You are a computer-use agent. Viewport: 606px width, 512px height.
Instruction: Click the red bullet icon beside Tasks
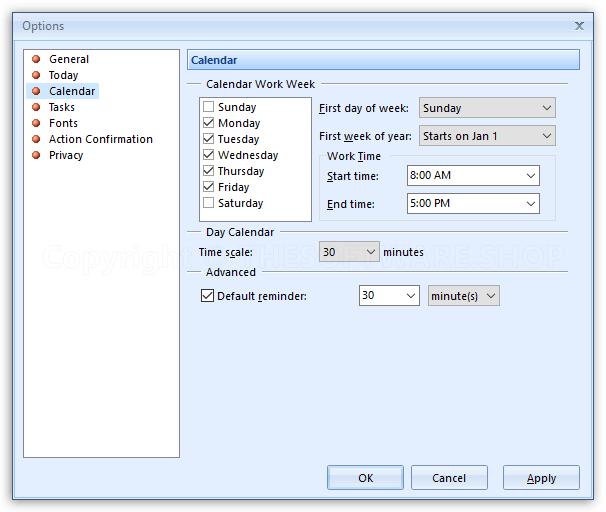[36, 107]
